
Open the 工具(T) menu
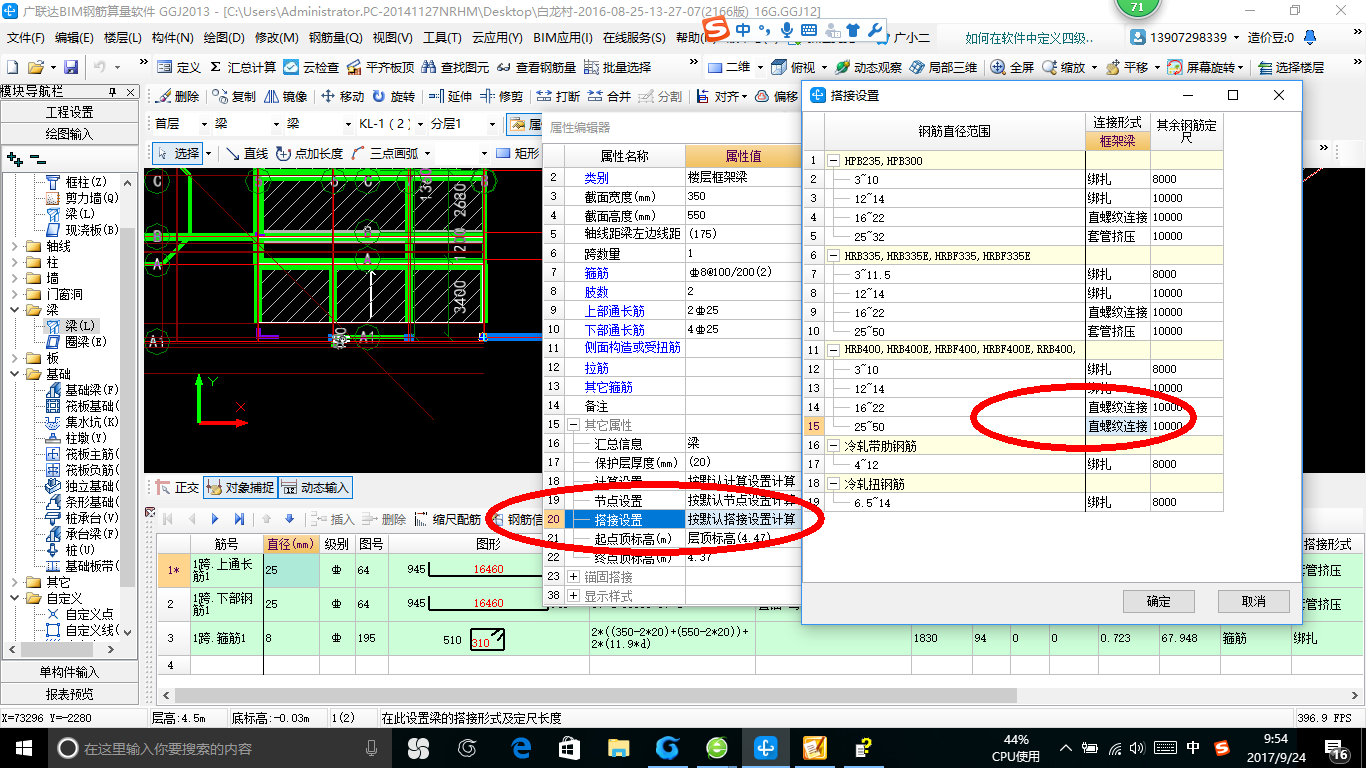pos(443,38)
